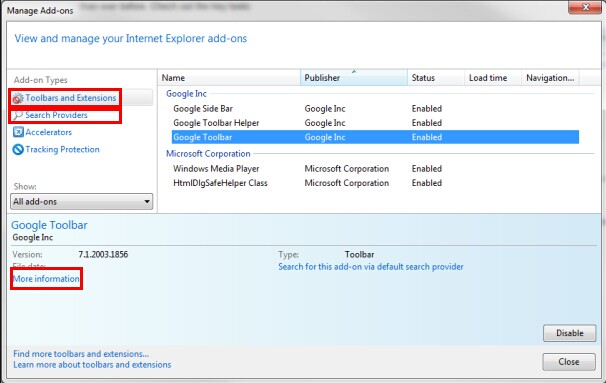Select Search Providers add-on type
The width and height of the screenshot is (606, 383).
(56, 115)
